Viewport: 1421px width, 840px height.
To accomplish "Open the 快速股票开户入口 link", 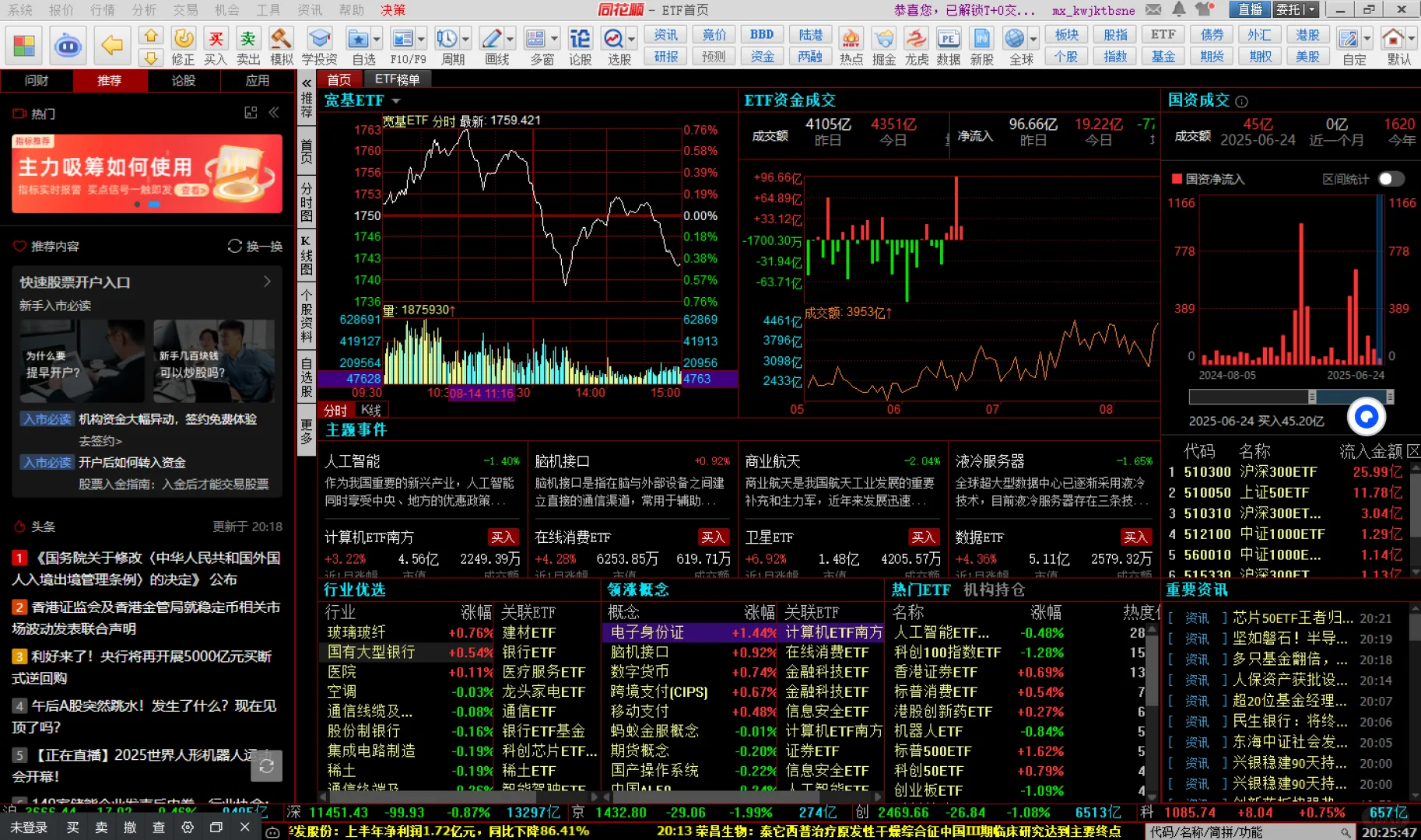I will 145,282.
